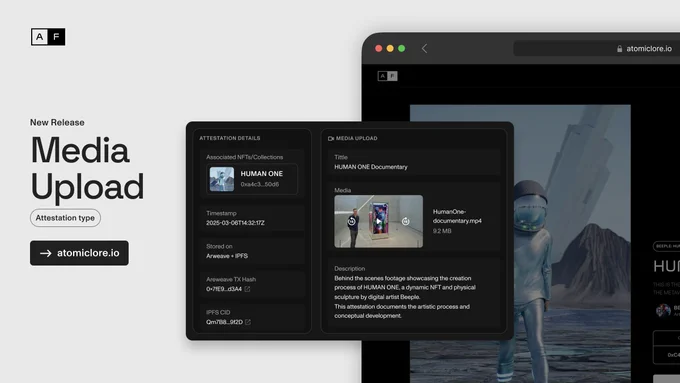The width and height of the screenshot is (680, 383).
Task: Click the Description text block
Action: click(405, 297)
